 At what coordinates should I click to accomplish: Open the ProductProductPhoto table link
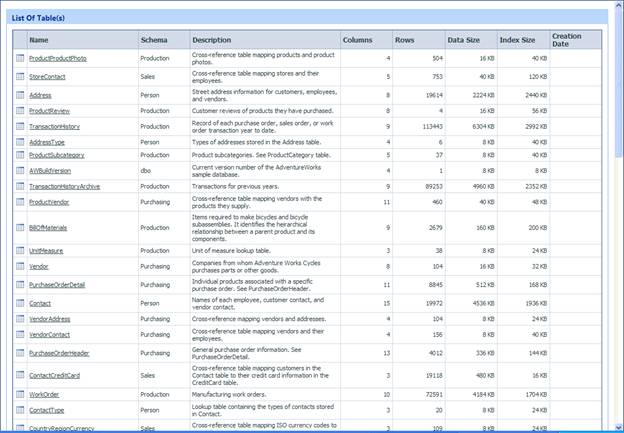pos(58,59)
